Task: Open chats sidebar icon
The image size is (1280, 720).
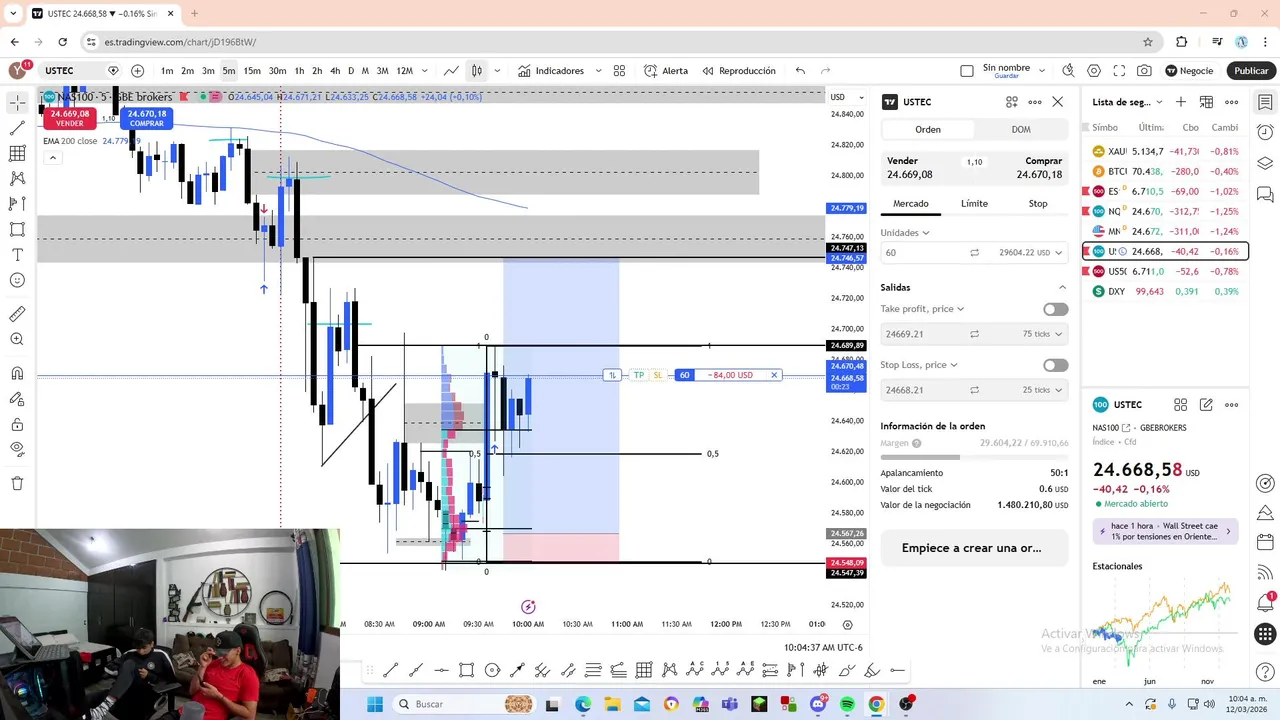Action: point(1265,194)
